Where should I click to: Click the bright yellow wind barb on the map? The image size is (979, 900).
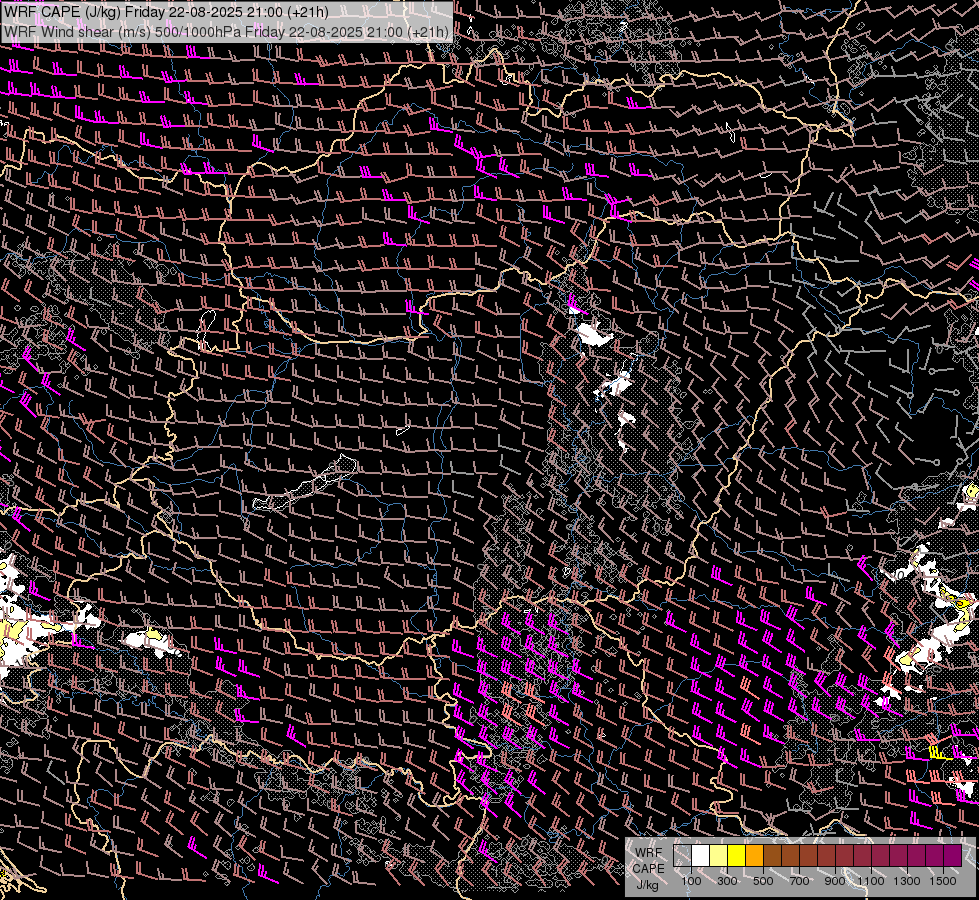(x=941, y=753)
